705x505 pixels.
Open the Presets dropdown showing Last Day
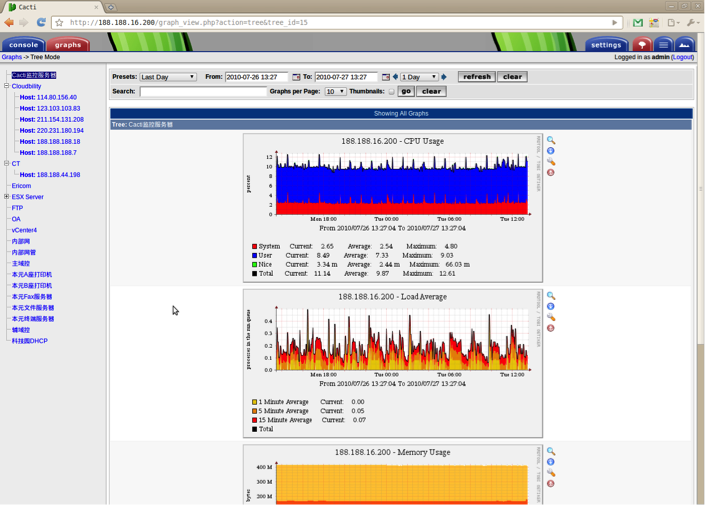[168, 77]
